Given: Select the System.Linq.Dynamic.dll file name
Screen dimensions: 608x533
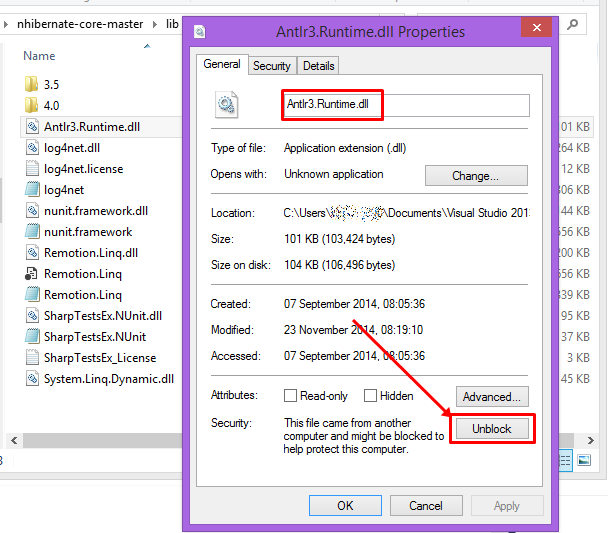Looking at the screenshot, I should point(109,379).
